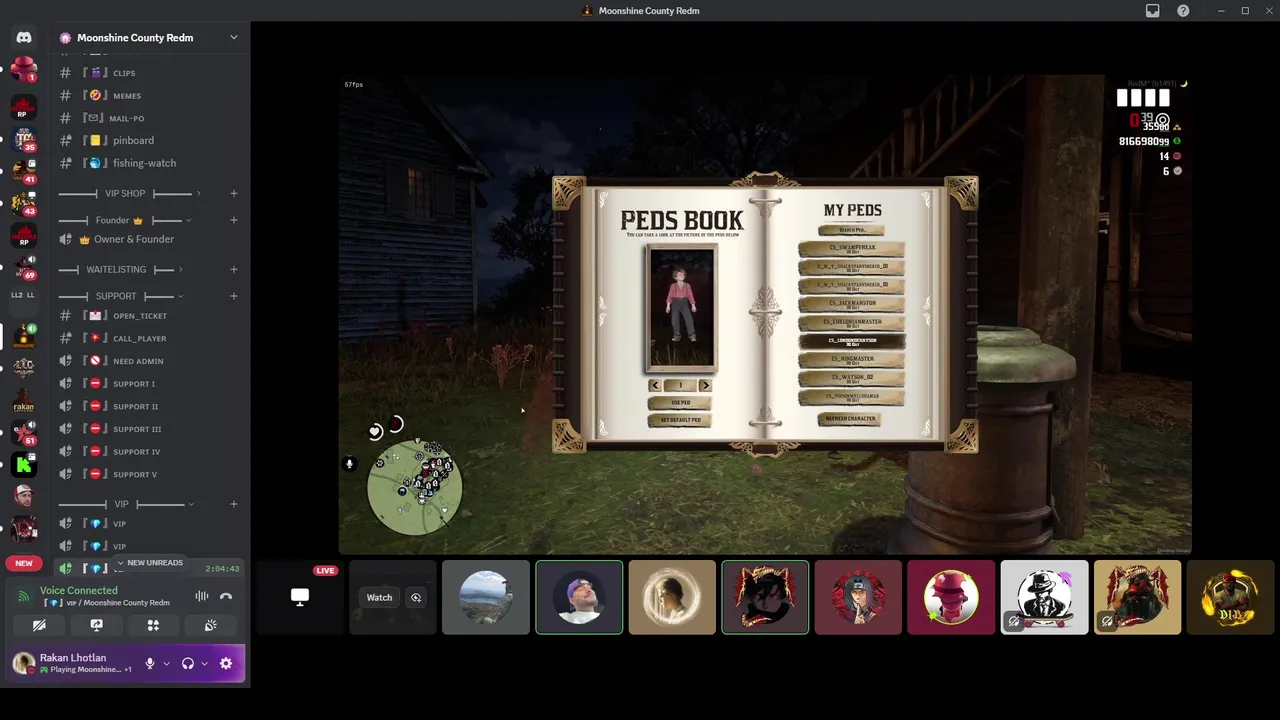
Task: Click the Refresh Character button
Action: pos(850,419)
